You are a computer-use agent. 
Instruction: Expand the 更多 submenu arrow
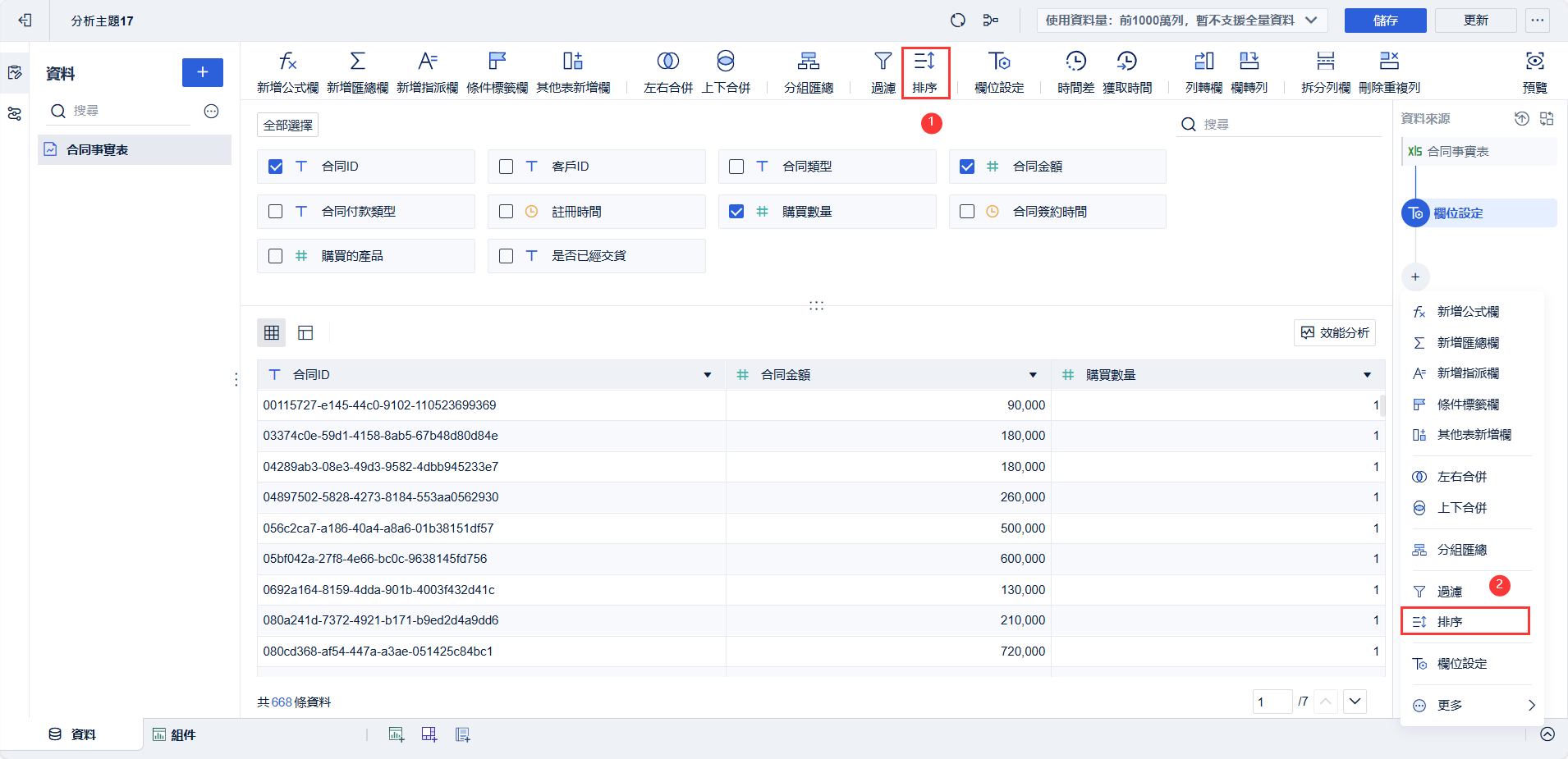coord(1531,706)
